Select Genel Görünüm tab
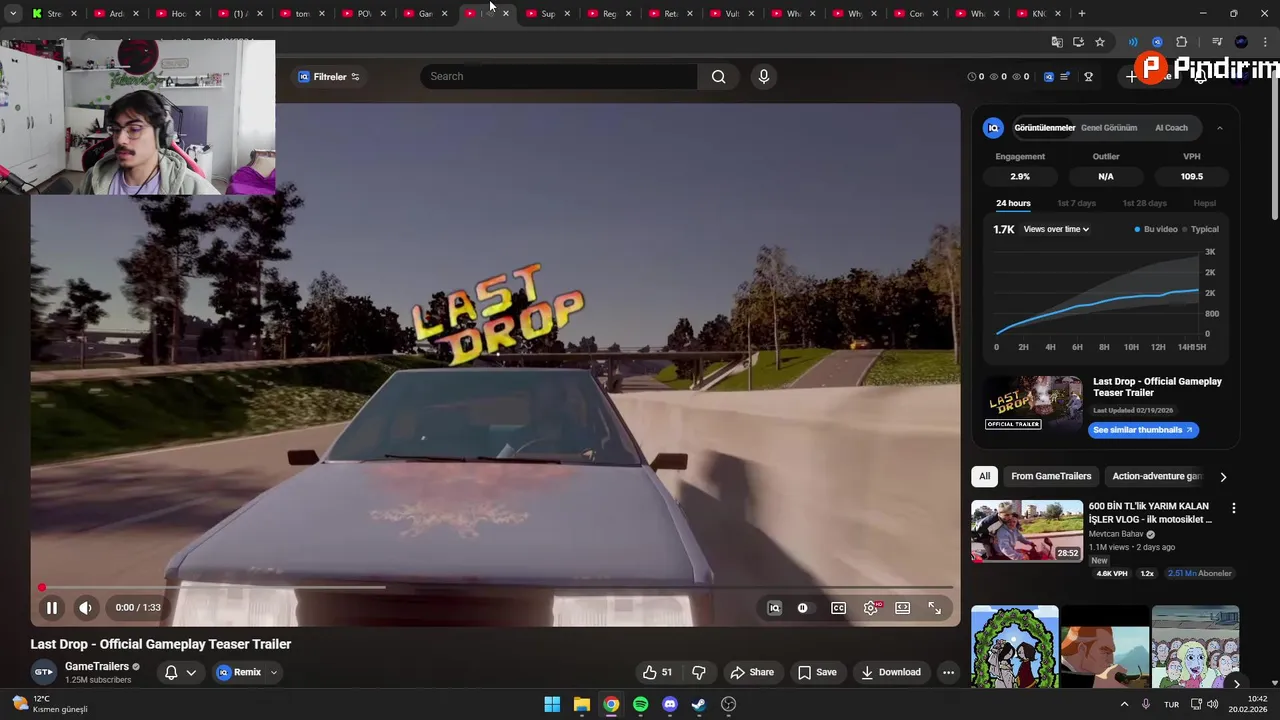 coord(1109,128)
